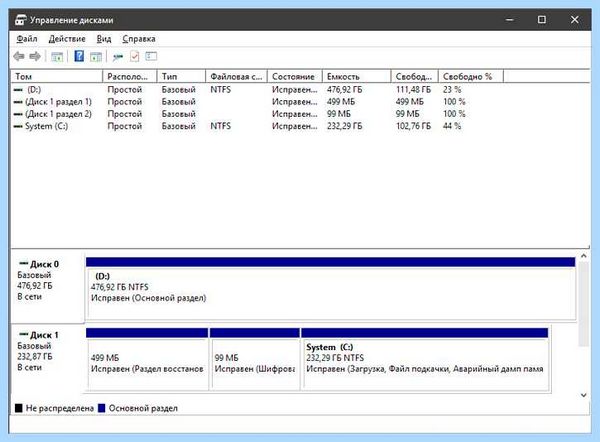Sort by the Том column header
This screenshot has height=442, width=600.
point(57,77)
